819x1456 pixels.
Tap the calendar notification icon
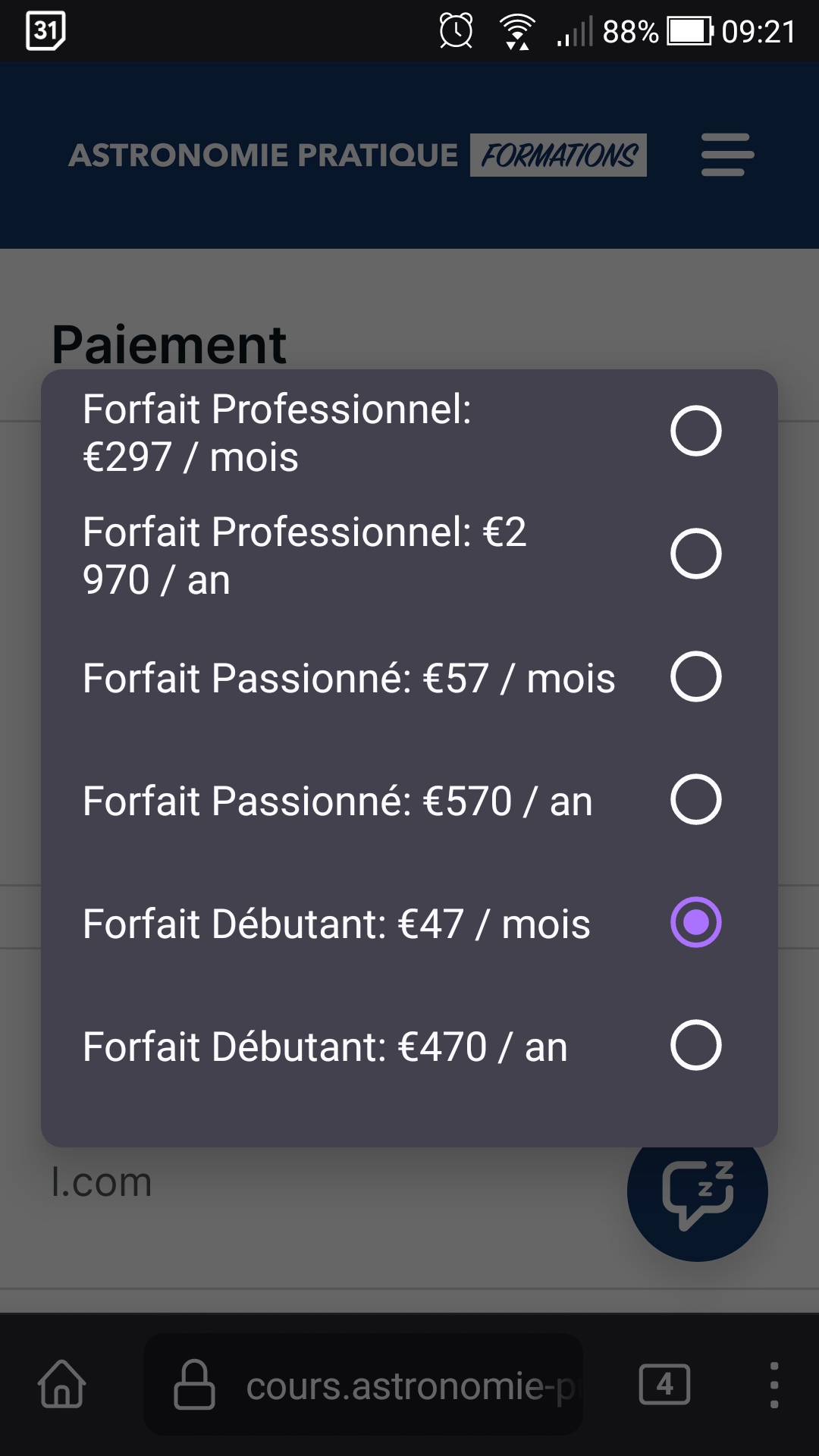pyautogui.click(x=45, y=31)
